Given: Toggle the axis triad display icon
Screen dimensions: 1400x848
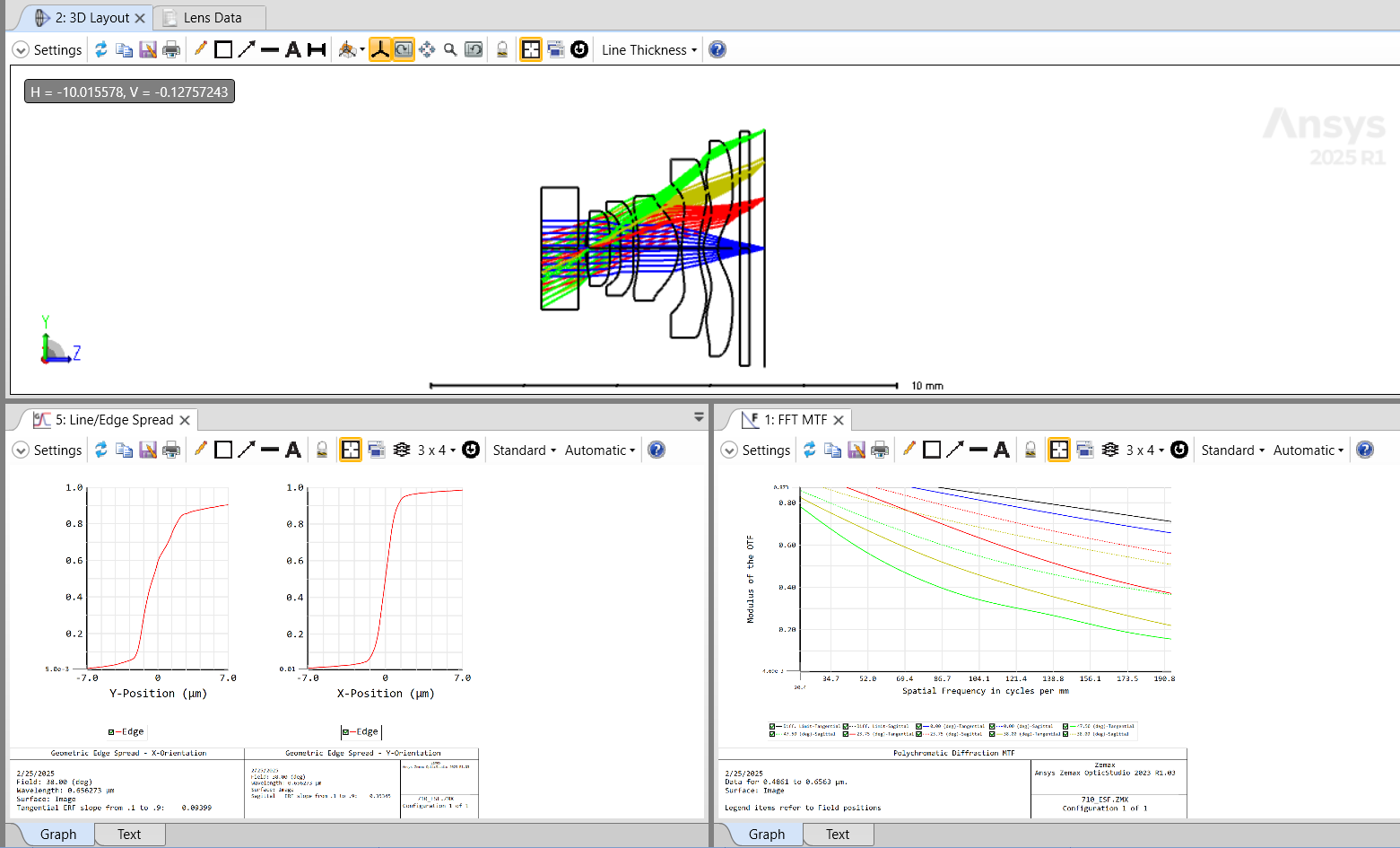Looking at the screenshot, I should [380, 49].
